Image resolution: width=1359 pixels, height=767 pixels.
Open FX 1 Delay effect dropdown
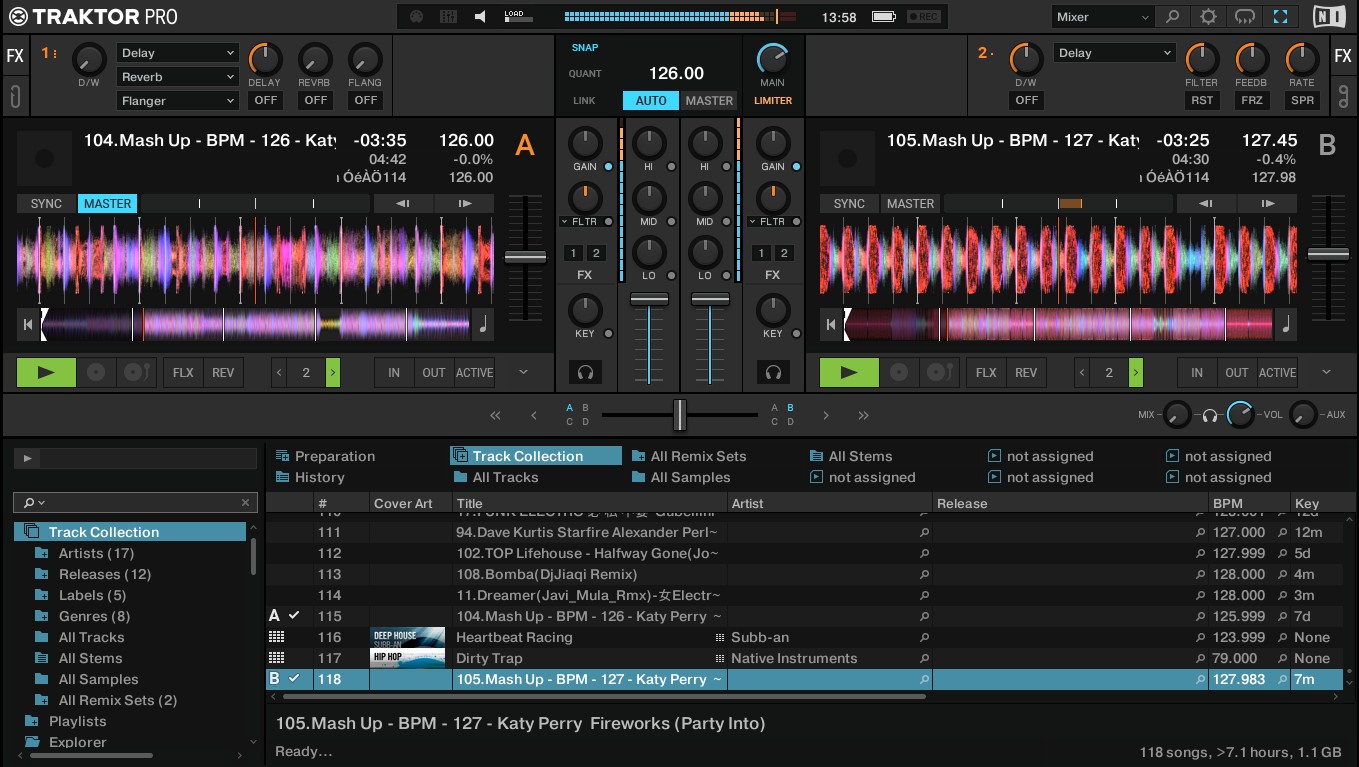(177, 53)
